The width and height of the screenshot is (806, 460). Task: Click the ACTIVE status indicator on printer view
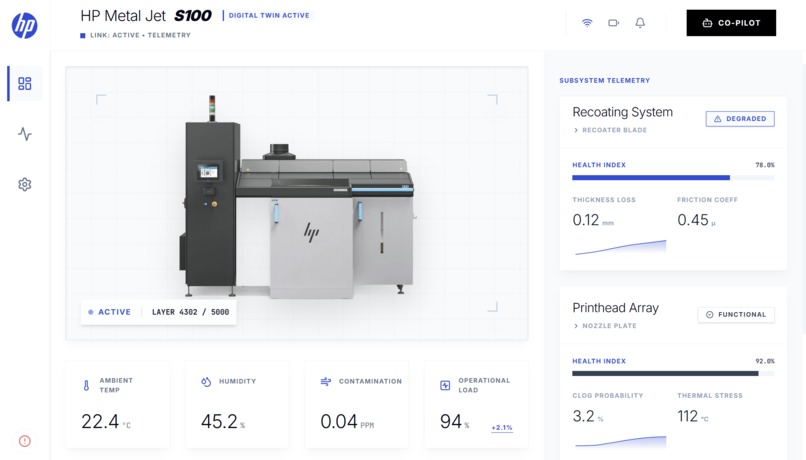coord(109,312)
